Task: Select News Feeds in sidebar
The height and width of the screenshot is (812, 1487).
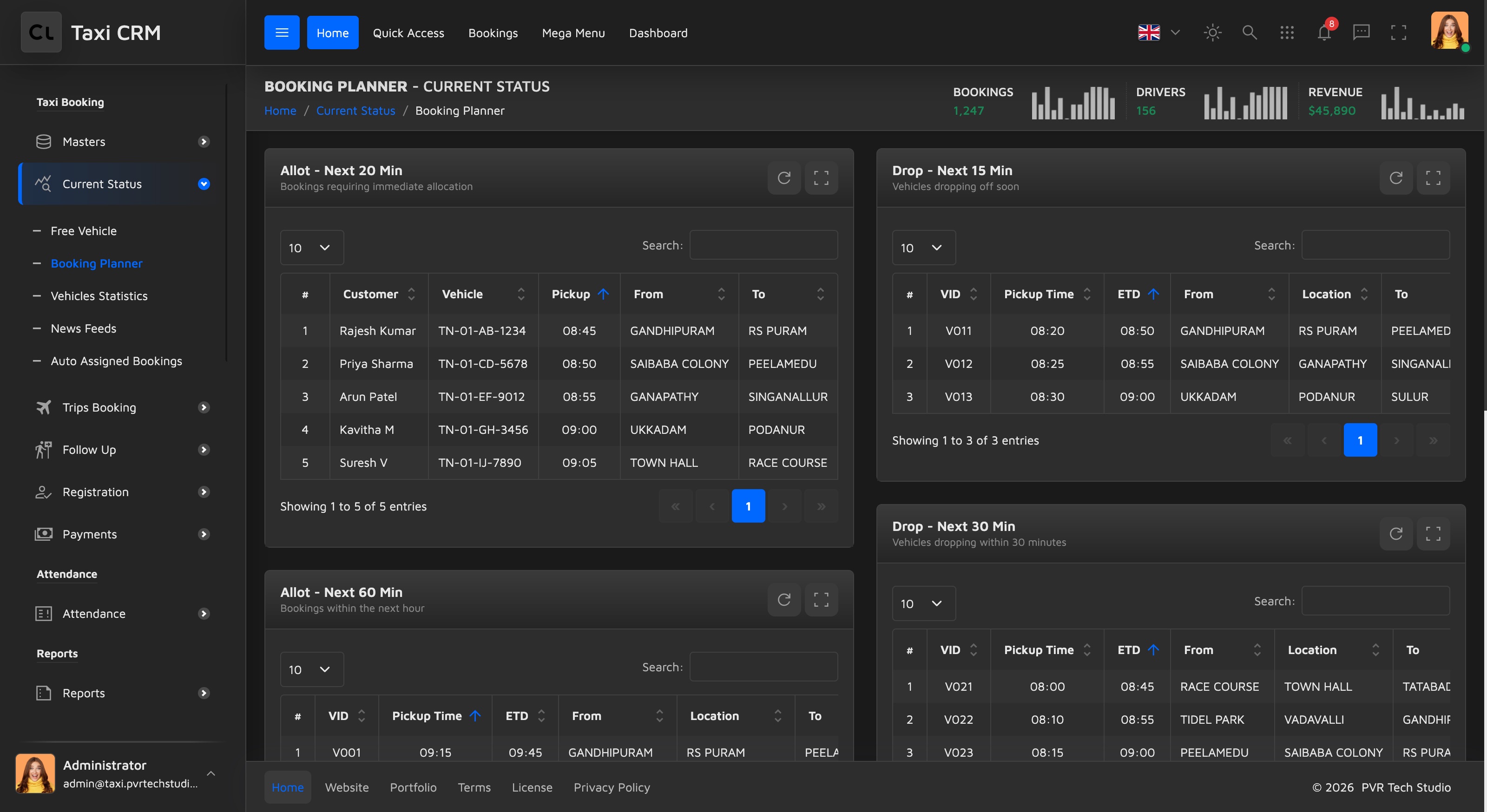Action: tap(84, 328)
